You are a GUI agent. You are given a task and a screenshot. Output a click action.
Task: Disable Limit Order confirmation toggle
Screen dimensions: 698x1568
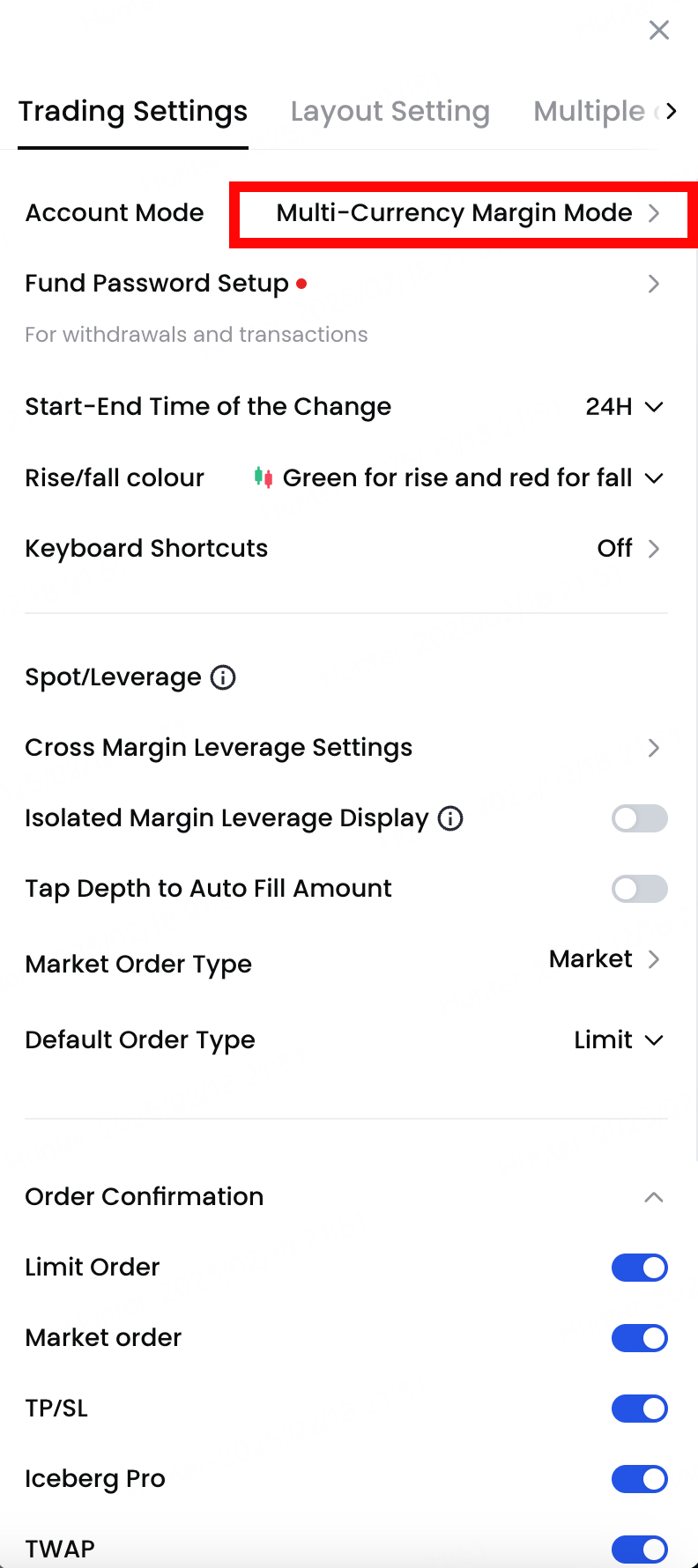point(639,1268)
